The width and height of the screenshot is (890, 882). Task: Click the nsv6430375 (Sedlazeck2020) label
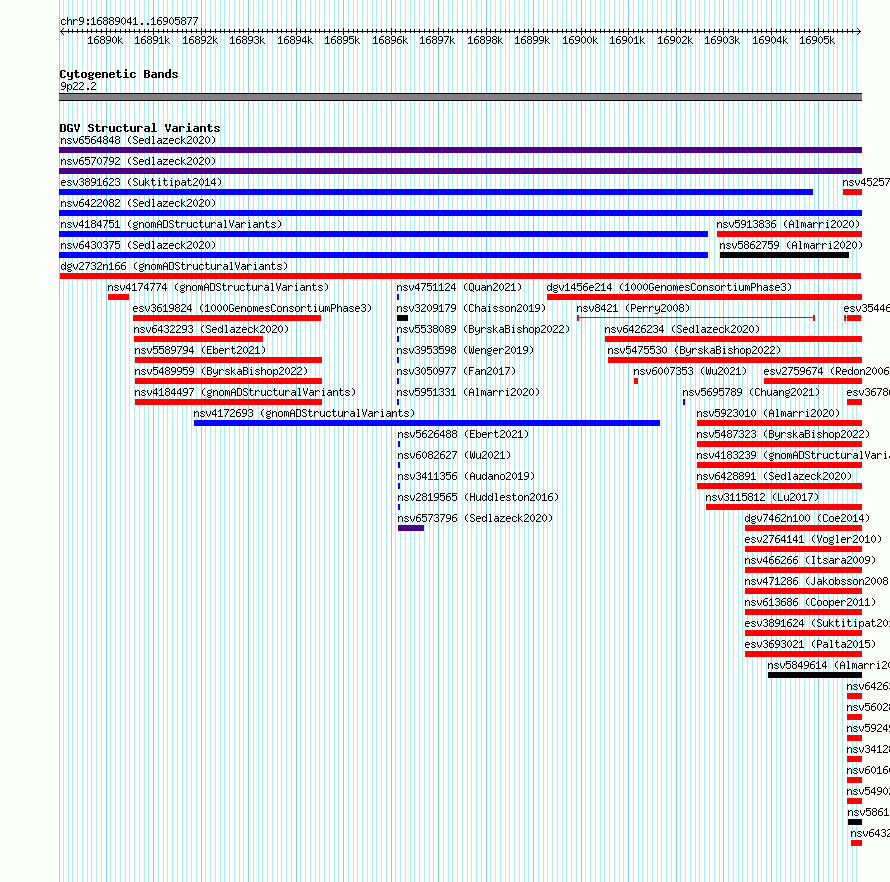(x=138, y=245)
